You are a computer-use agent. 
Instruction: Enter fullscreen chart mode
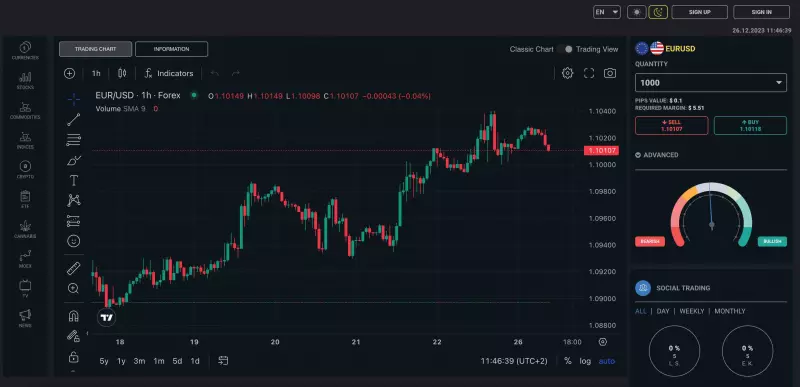point(589,73)
